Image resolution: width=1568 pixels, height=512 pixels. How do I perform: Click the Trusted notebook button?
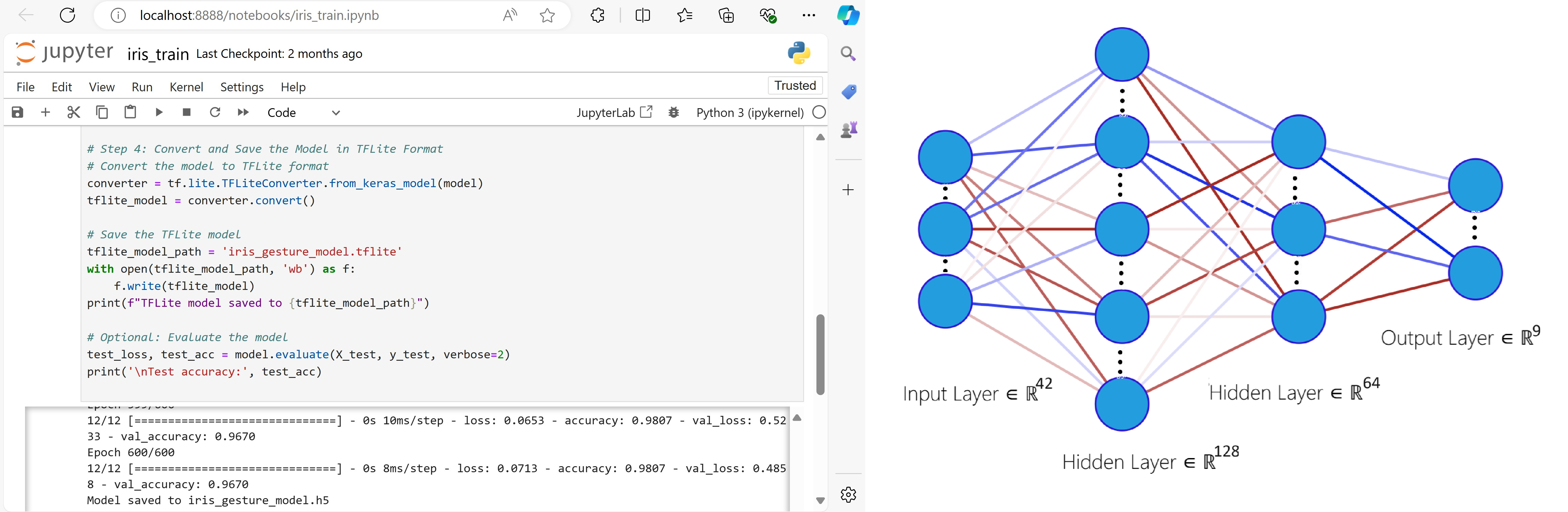[795, 86]
